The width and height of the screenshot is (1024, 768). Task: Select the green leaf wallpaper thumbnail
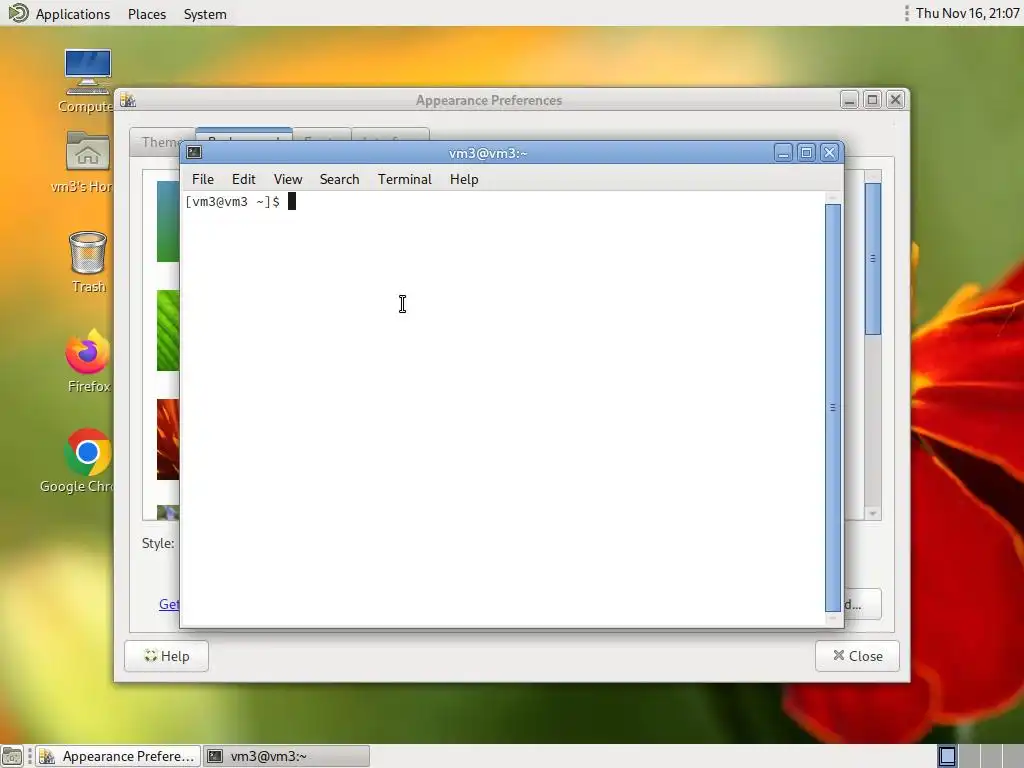click(168, 330)
